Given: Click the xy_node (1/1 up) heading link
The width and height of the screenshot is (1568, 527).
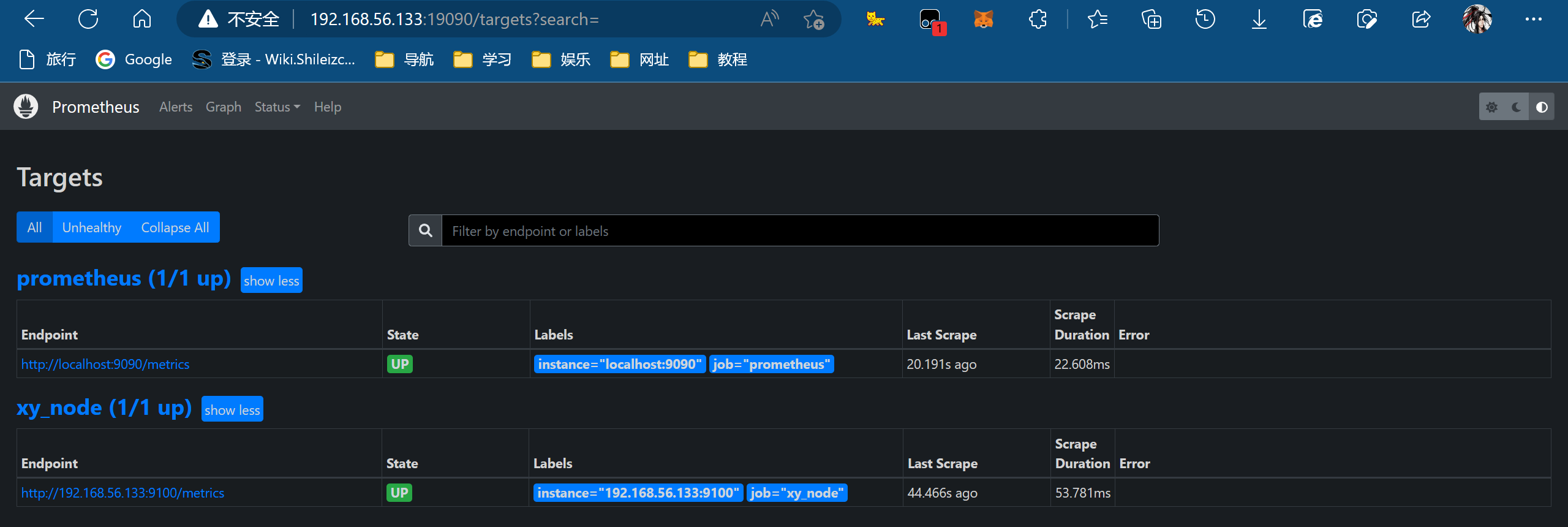Looking at the screenshot, I should (104, 408).
